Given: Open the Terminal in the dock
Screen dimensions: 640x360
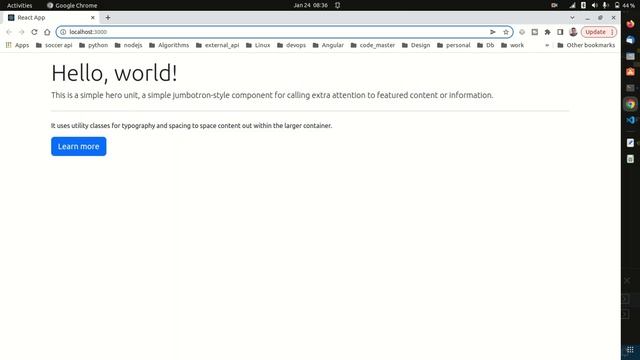Looking at the screenshot, I should click(x=630, y=88).
